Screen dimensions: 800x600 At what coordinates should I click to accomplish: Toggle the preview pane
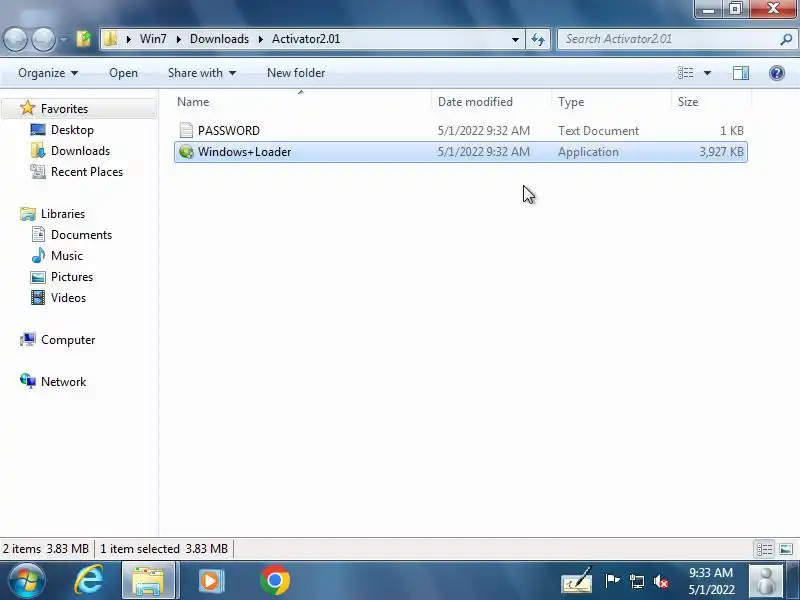(741, 73)
